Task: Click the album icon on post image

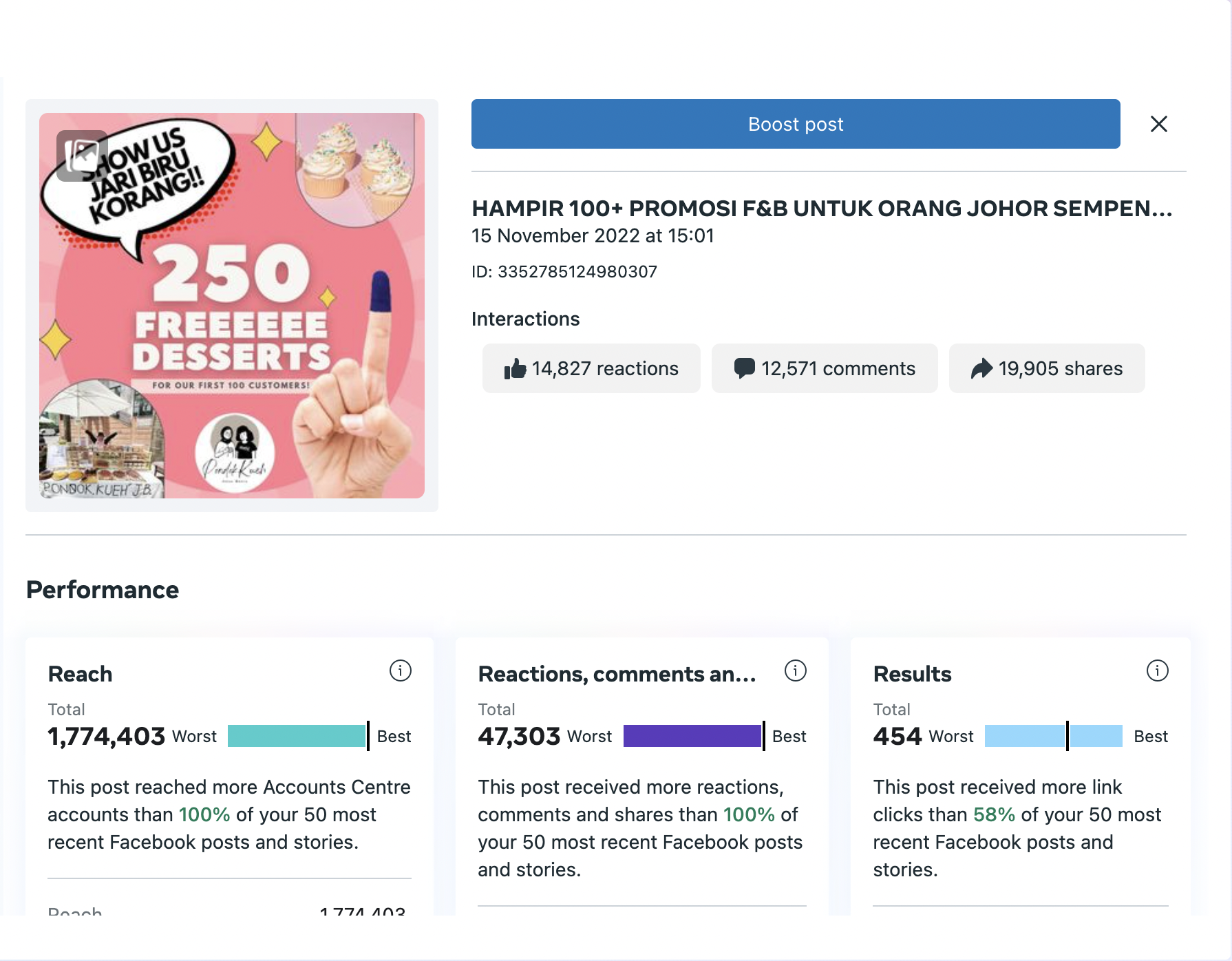Action: [x=82, y=156]
